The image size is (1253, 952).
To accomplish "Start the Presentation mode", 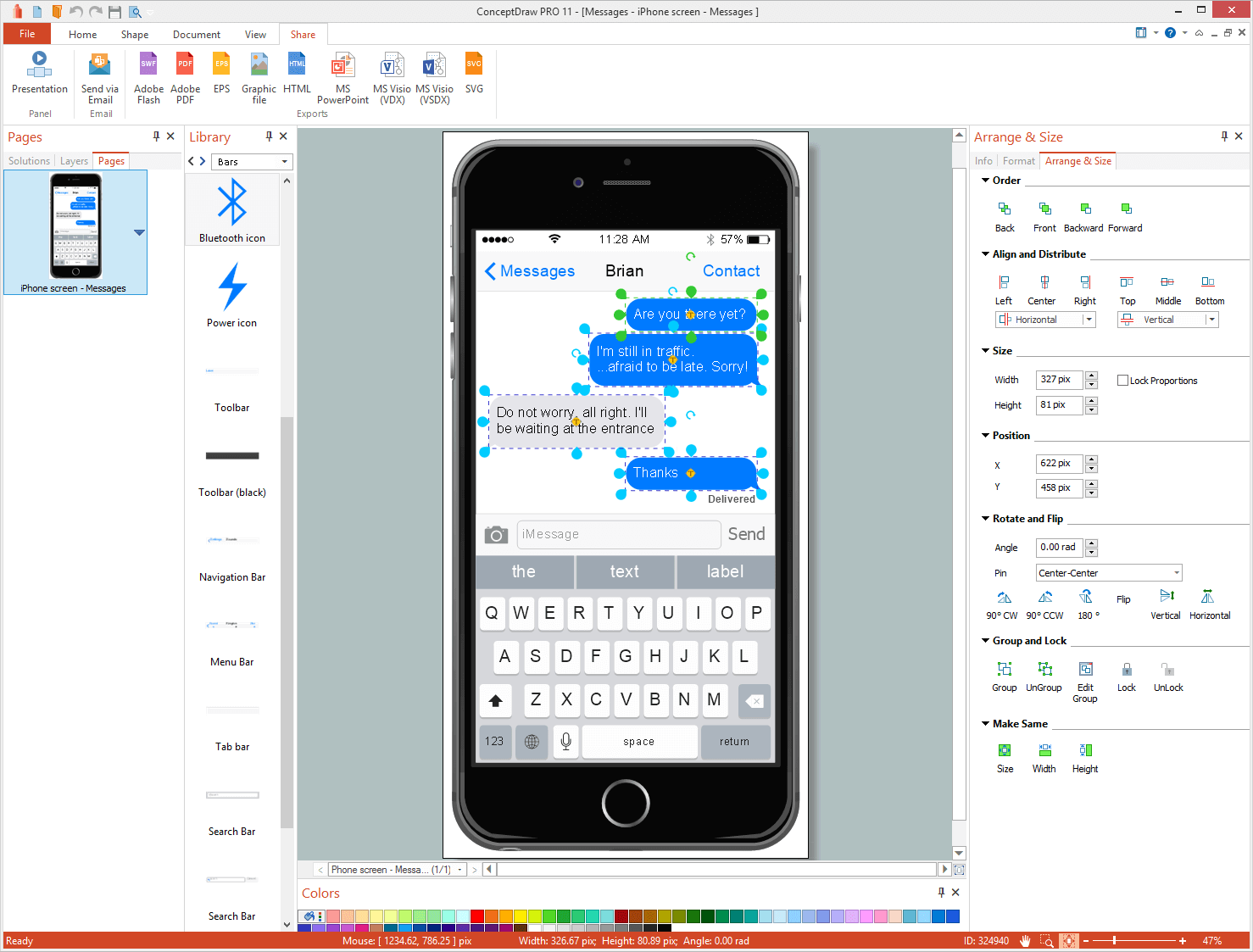I will point(39,73).
